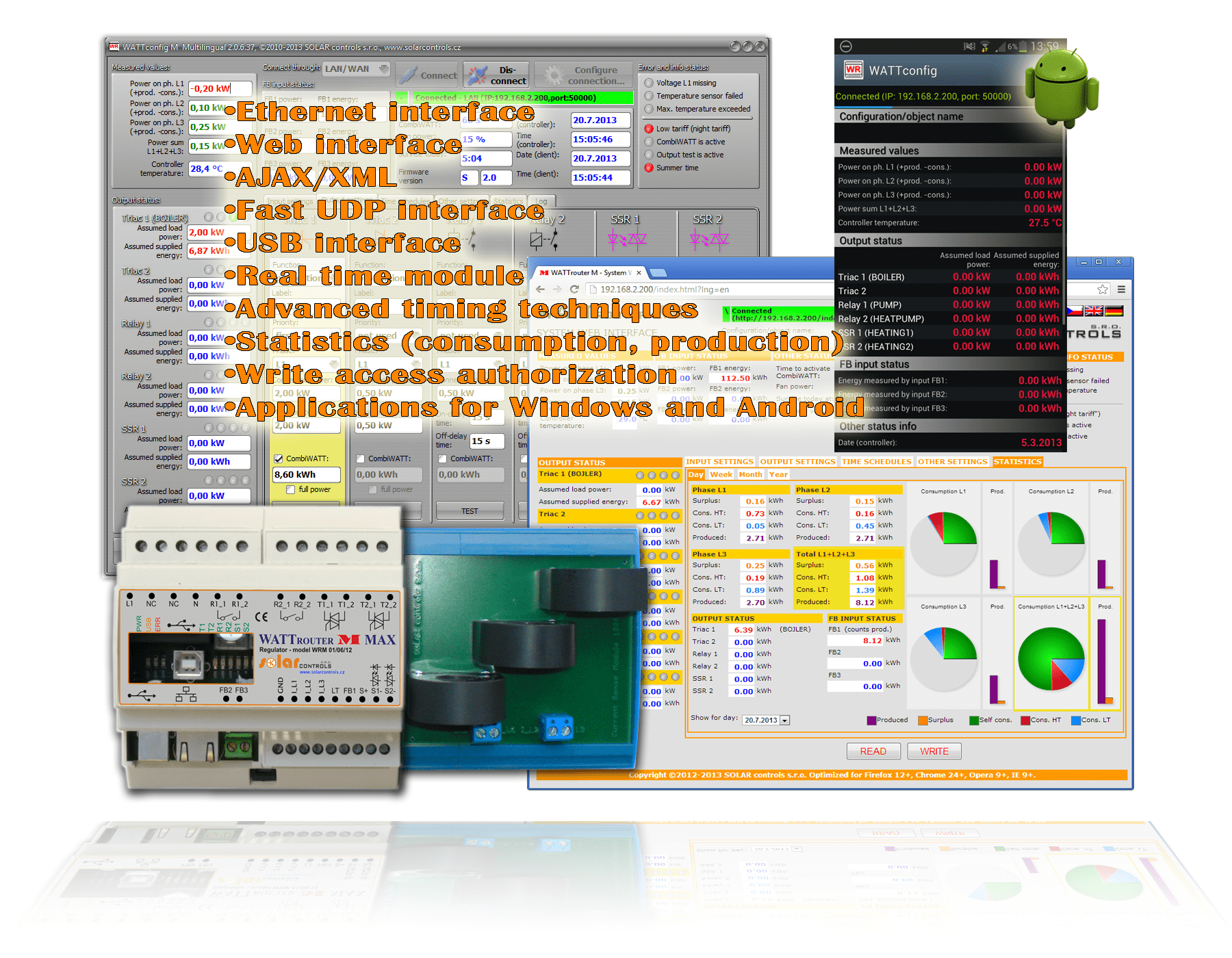Screen dimensions: 1232x958
Task: Select the Day statistics sub-tab
Action: pos(696,475)
